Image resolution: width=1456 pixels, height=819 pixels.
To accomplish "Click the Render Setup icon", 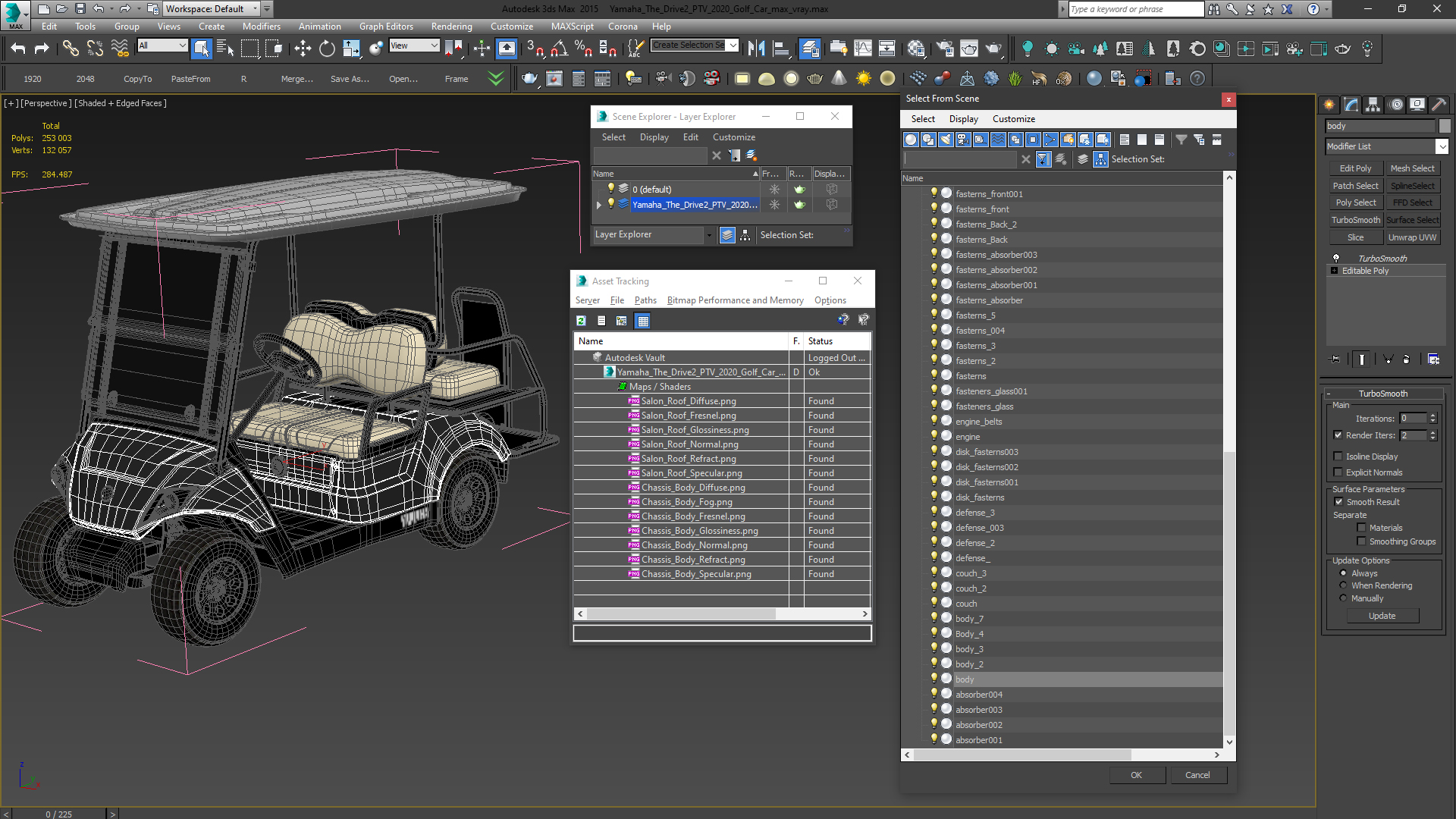I will pos(945,49).
